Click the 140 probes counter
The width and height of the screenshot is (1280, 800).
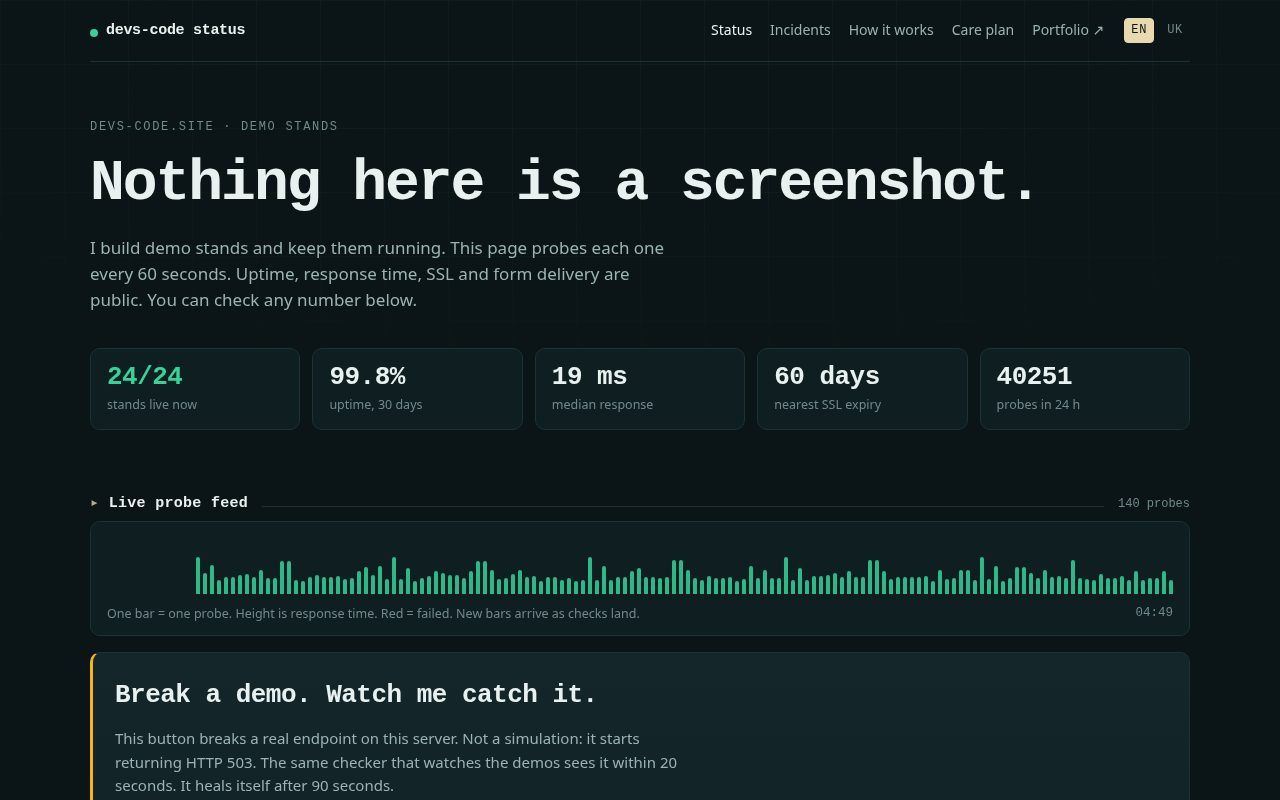pyautogui.click(x=1154, y=503)
